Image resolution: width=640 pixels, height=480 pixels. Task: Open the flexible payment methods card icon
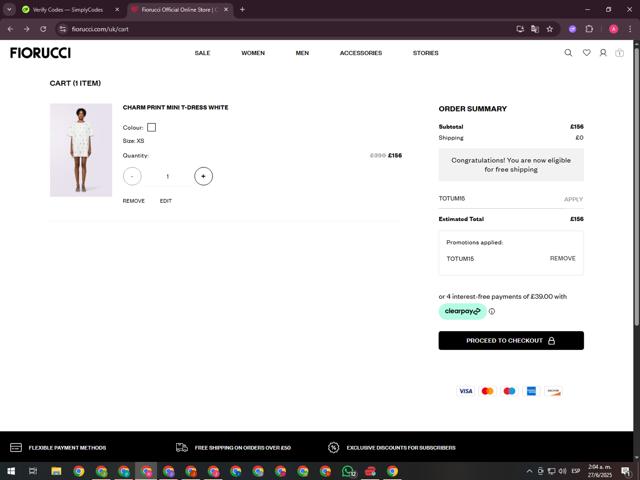click(x=16, y=448)
